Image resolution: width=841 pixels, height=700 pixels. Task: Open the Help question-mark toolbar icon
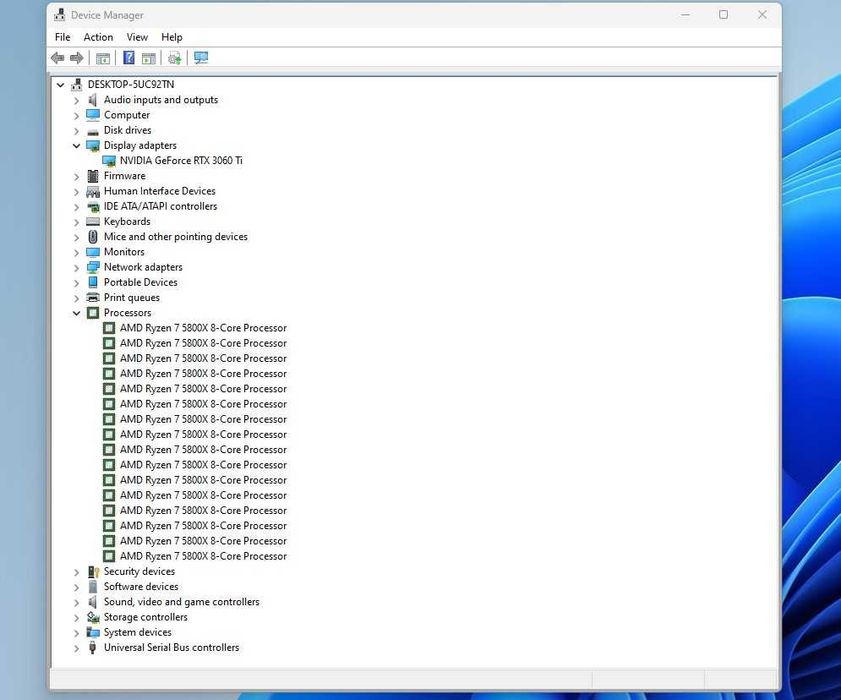[x=129, y=57]
